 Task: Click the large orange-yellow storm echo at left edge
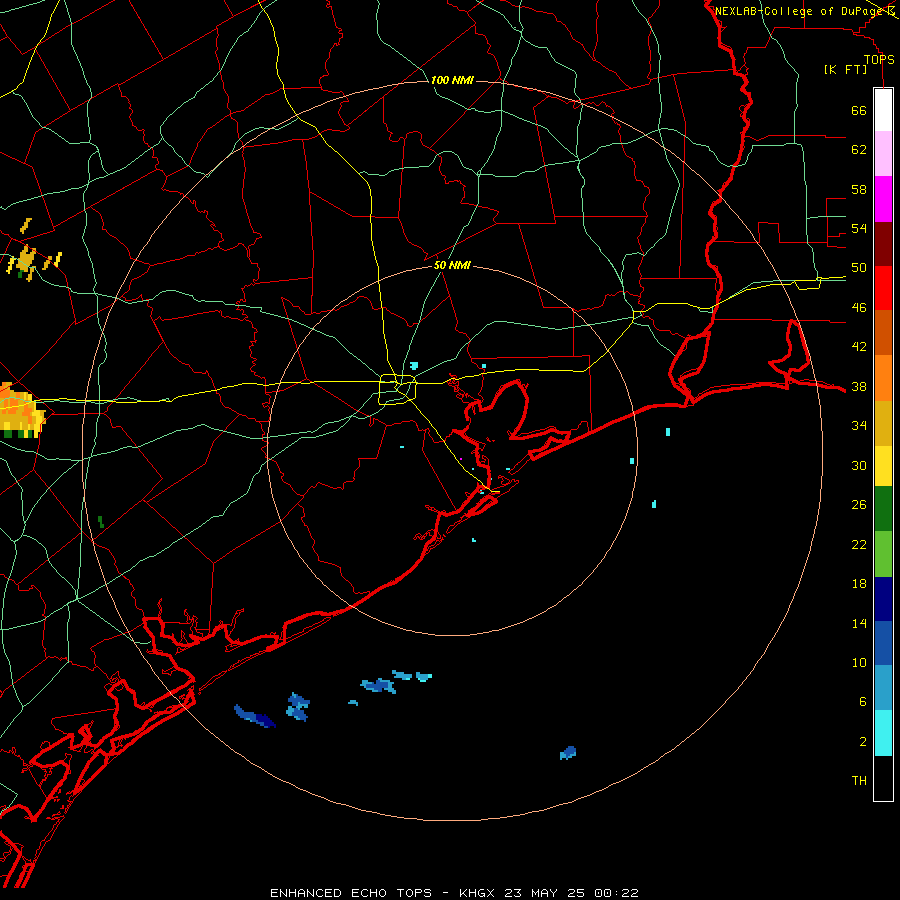21,411
